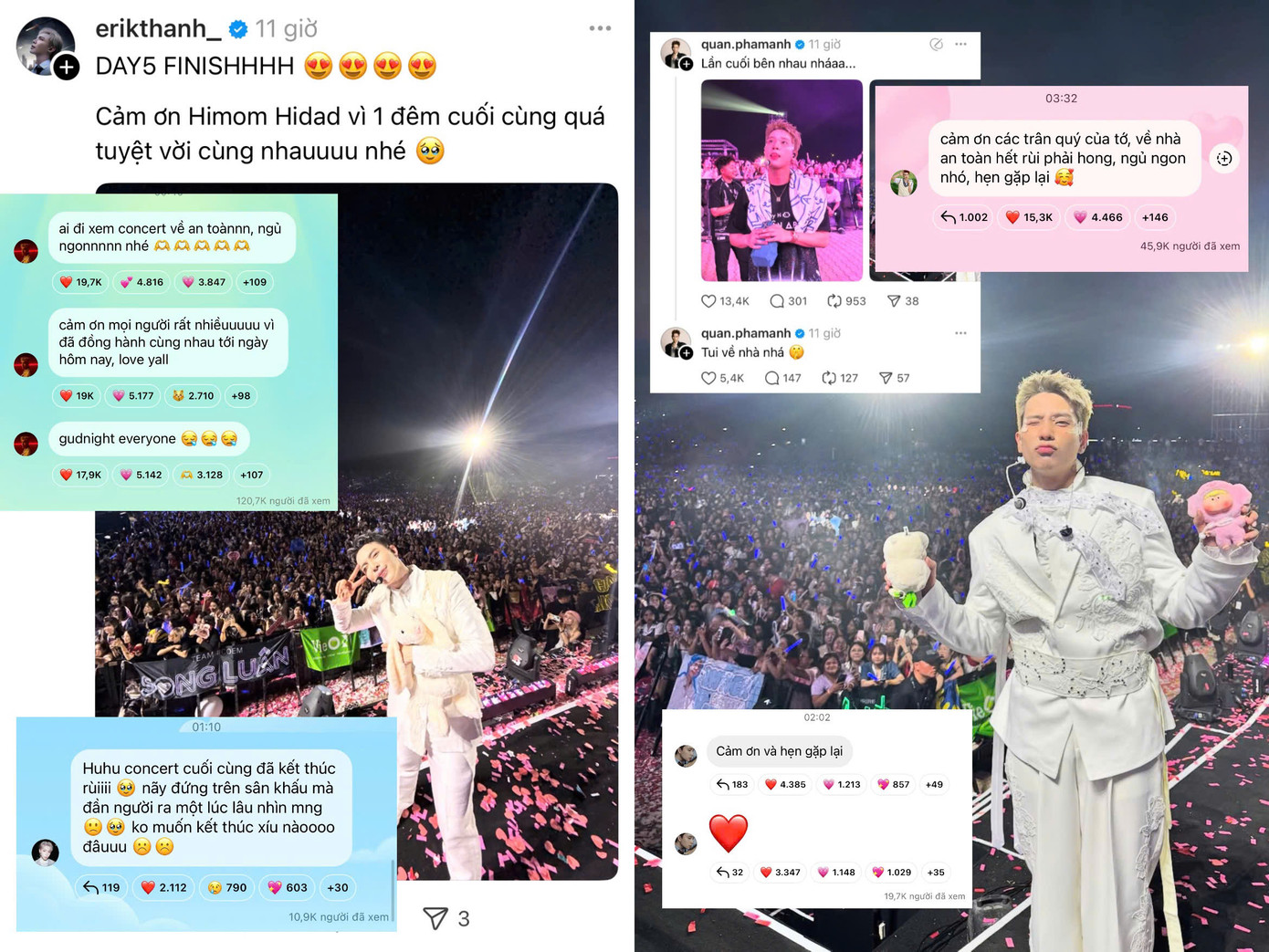Reply using the 1.002 replies button
This screenshot has height=952, width=1269.
tap(965, 217)
